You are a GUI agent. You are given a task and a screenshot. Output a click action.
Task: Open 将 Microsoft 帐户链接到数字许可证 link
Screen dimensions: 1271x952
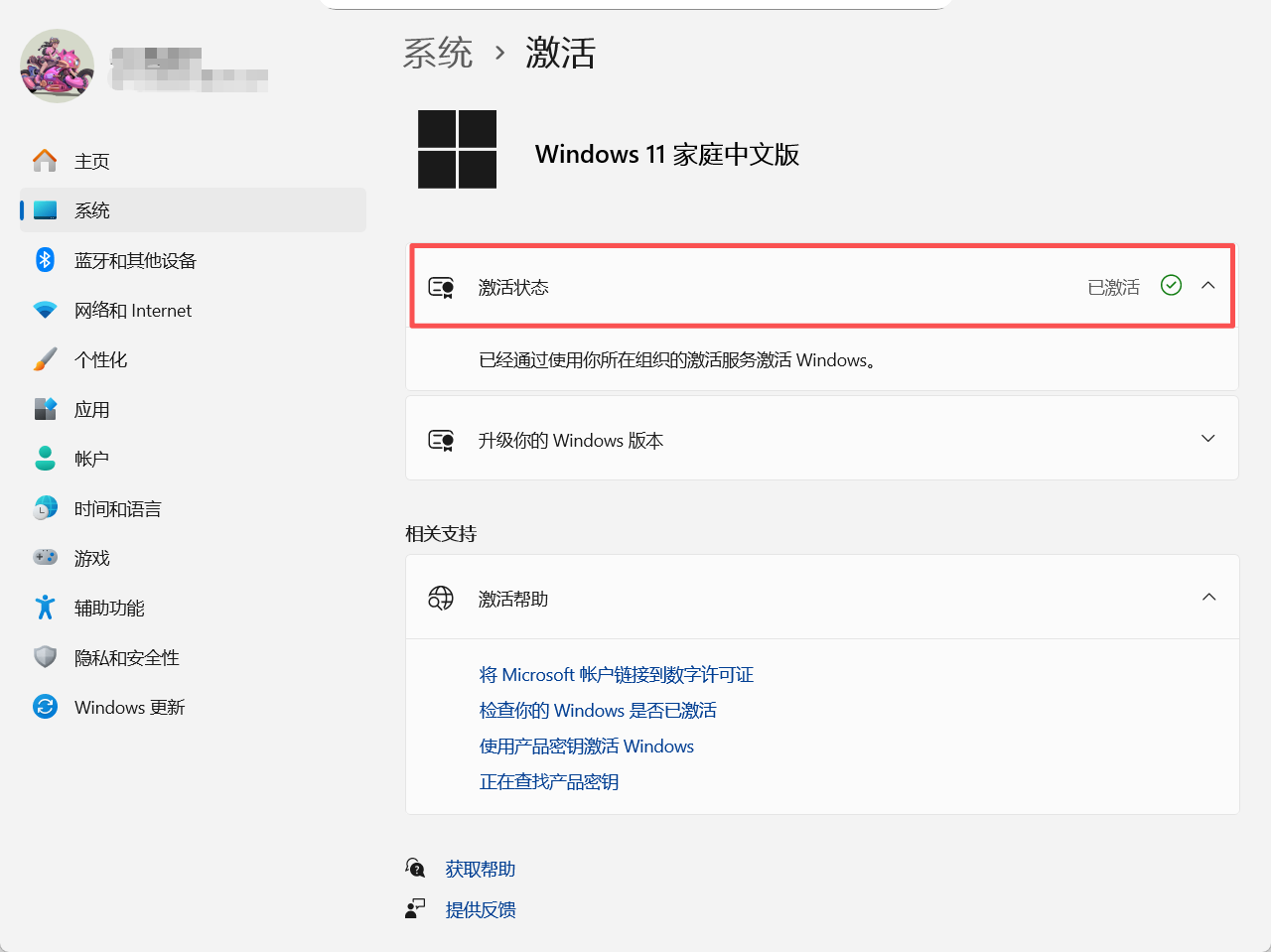[615, 674]
